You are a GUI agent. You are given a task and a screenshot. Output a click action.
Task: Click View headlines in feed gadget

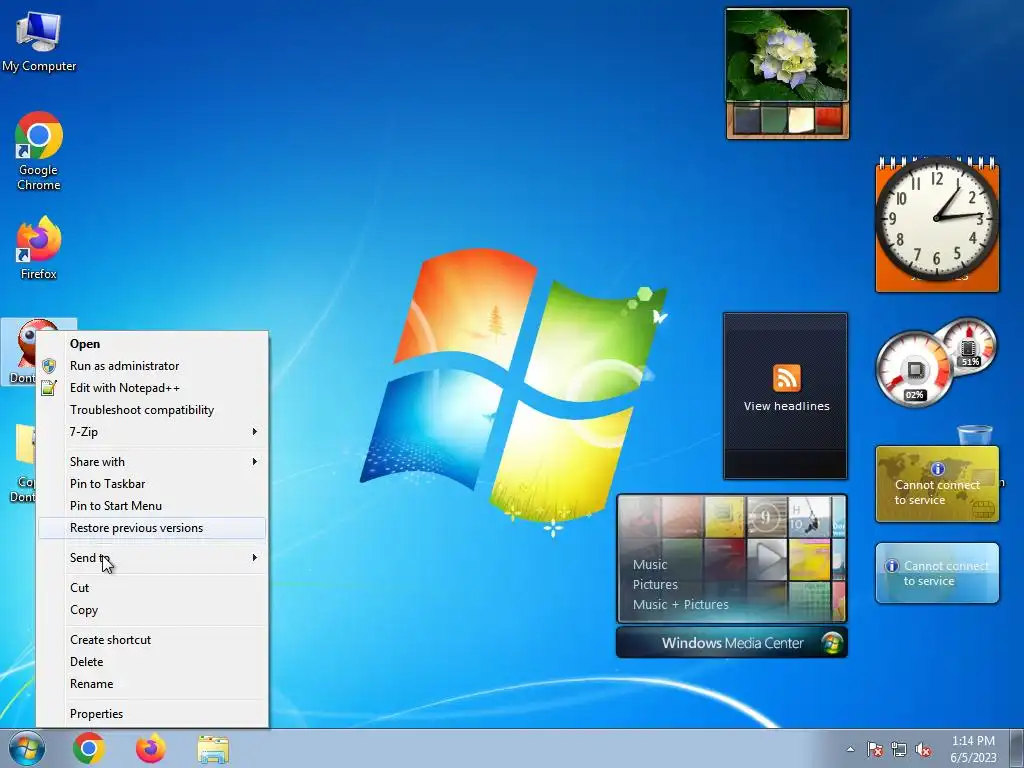click(786, 406)
